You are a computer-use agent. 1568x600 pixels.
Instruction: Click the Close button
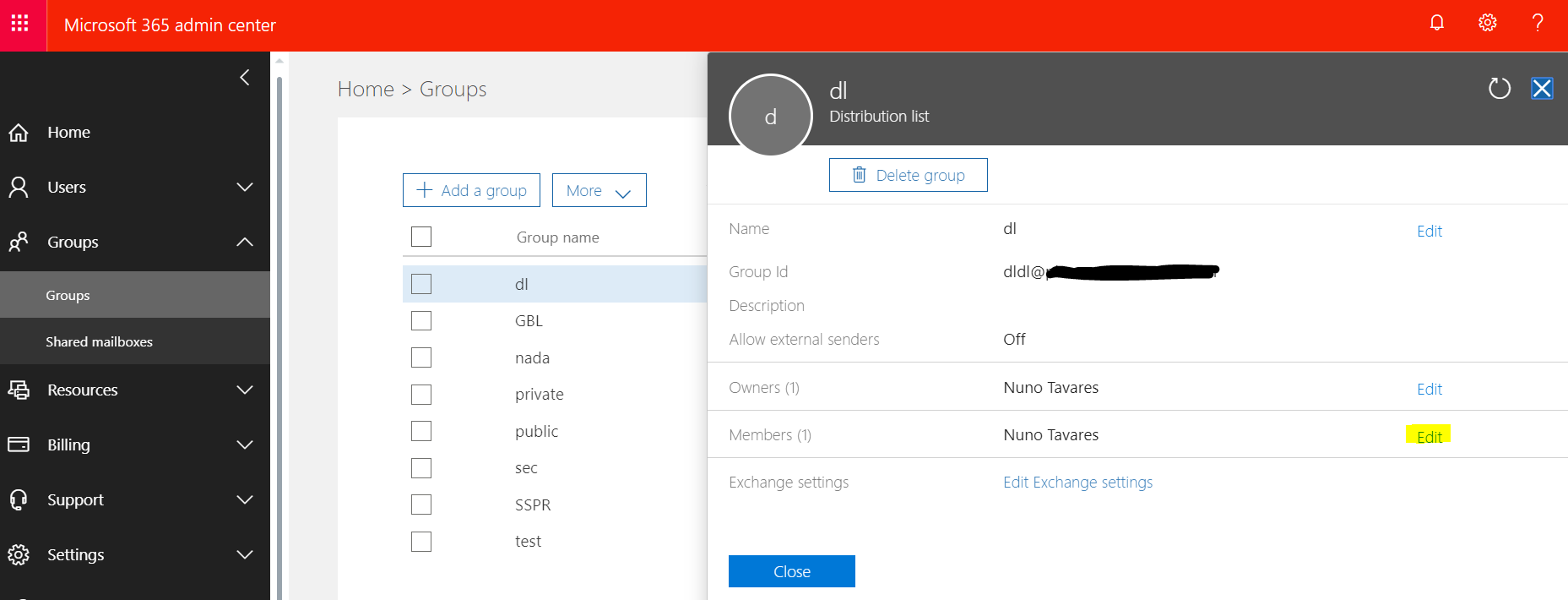tap(792, 571)
